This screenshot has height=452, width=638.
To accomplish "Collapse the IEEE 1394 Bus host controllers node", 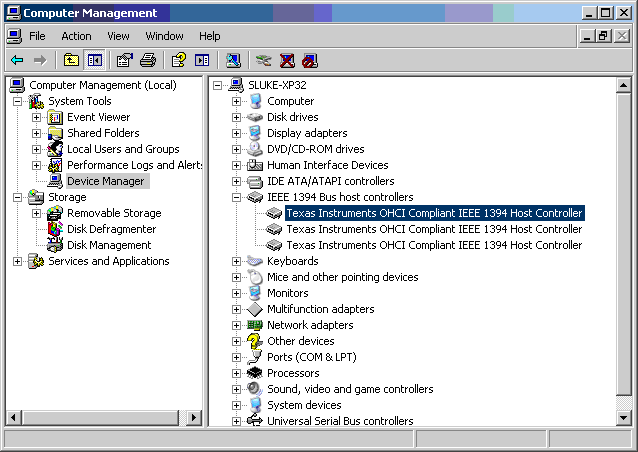I will pos(237,197).
